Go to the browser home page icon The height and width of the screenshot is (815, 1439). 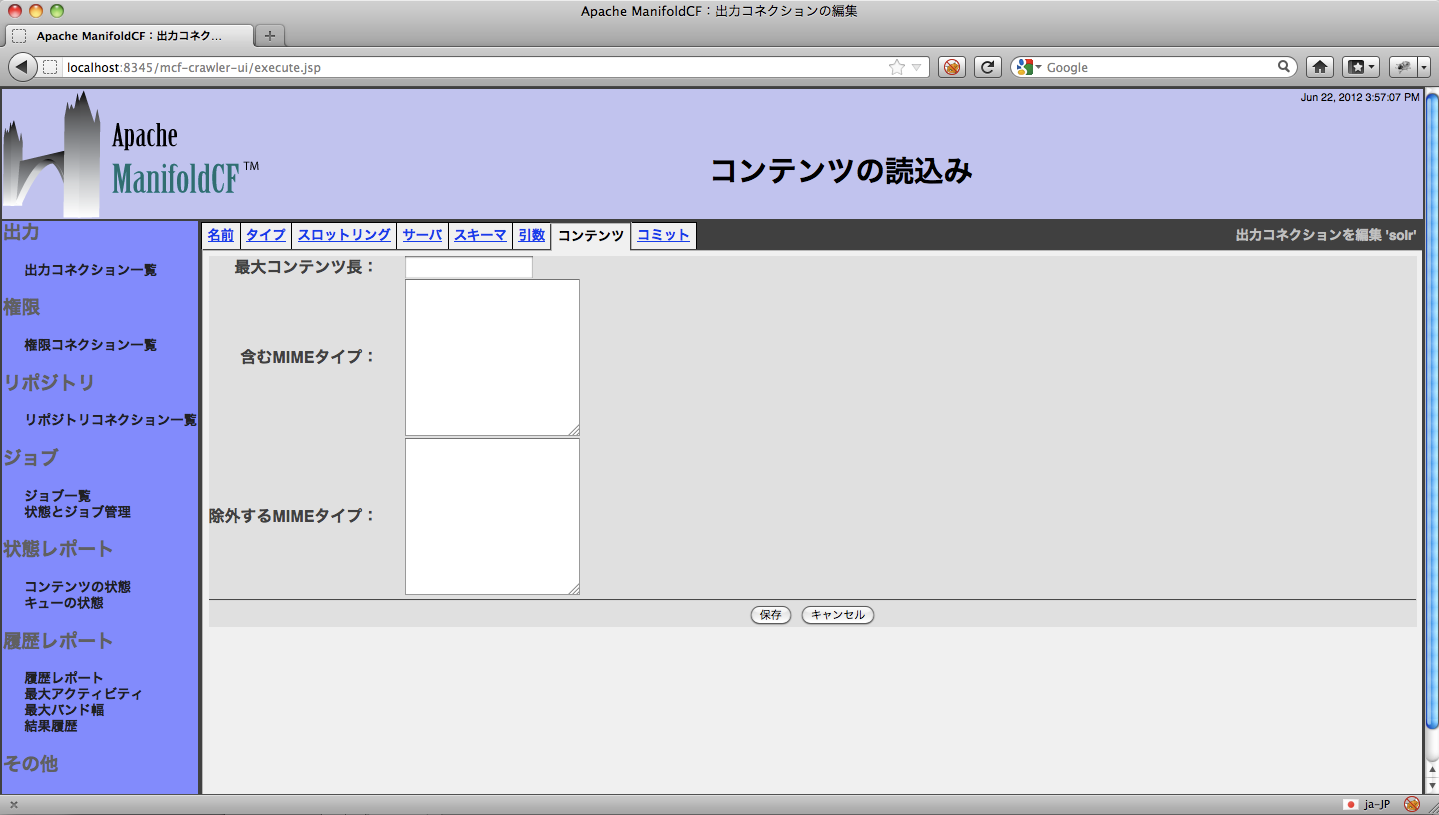(x=1320, y=67)
